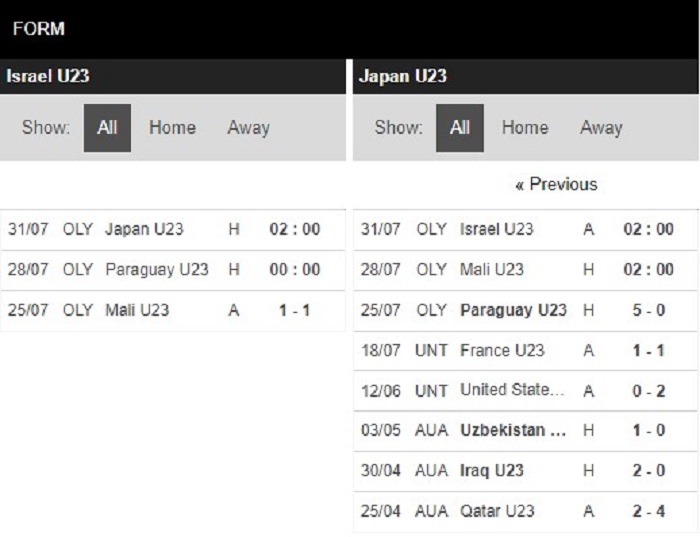Show Home matches for Israel U23

coord(172,128)
